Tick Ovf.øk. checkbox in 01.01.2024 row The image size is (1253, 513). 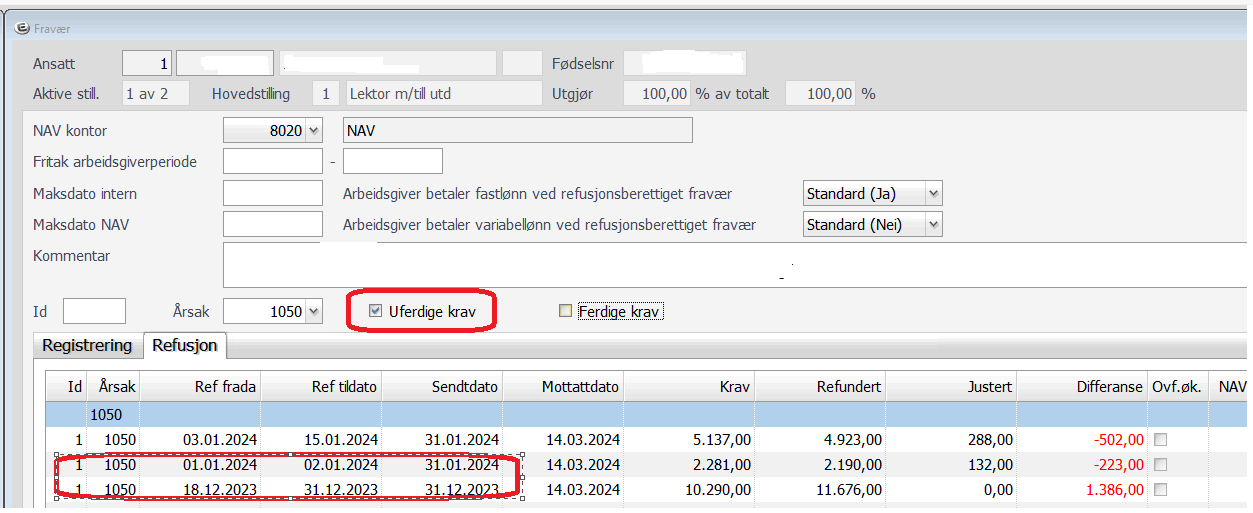(x=1160, y=465)
